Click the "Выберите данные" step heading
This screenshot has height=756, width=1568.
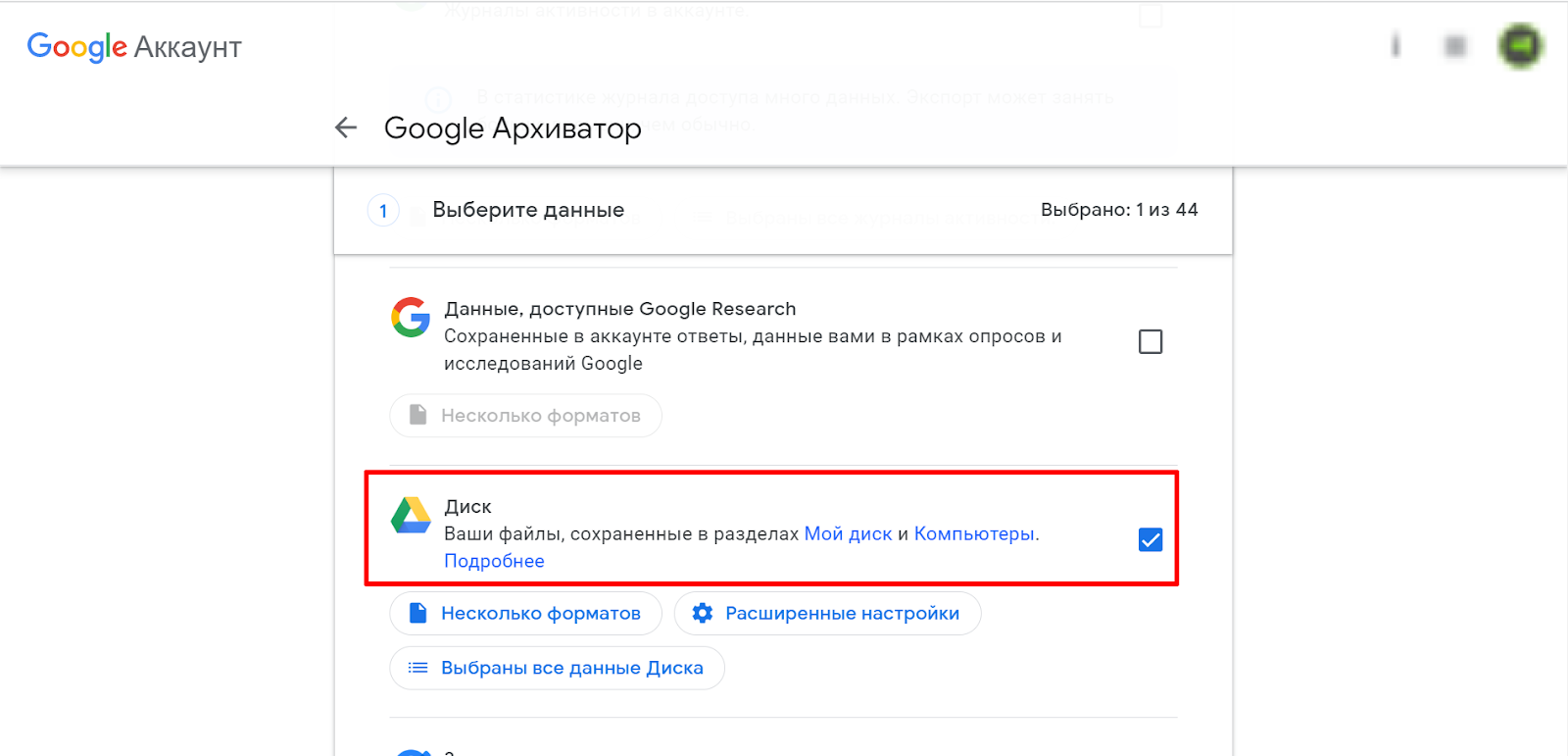[x=528, y=210]
